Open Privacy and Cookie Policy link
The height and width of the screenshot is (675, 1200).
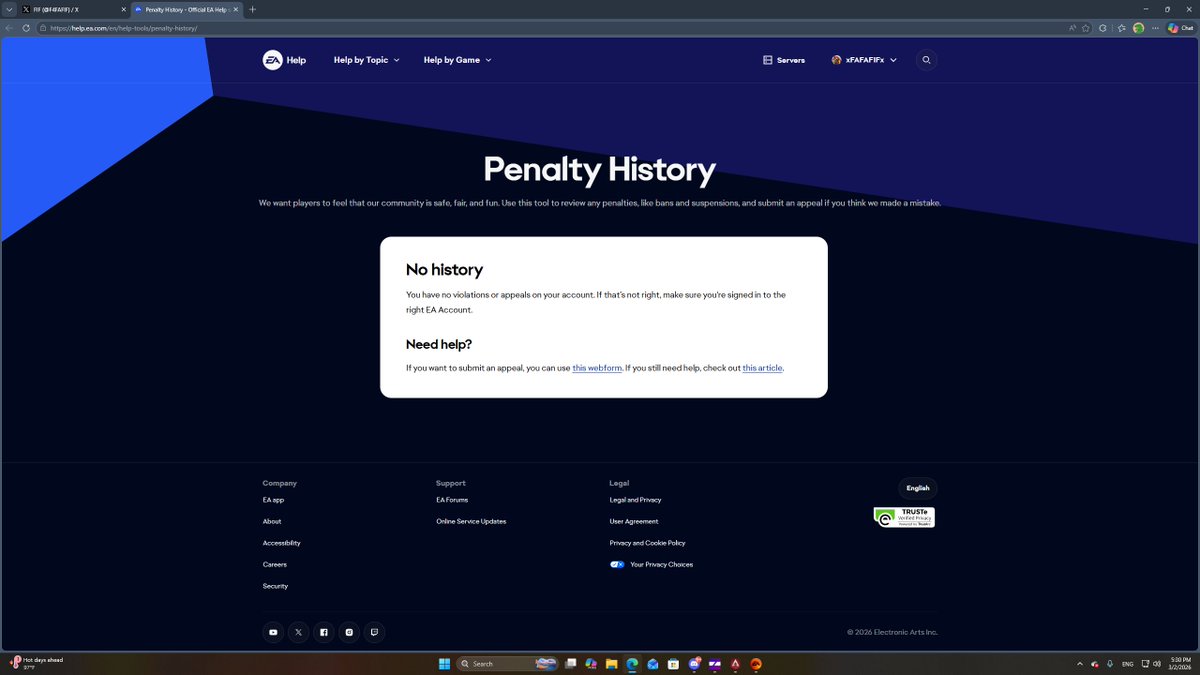point(647,543)
